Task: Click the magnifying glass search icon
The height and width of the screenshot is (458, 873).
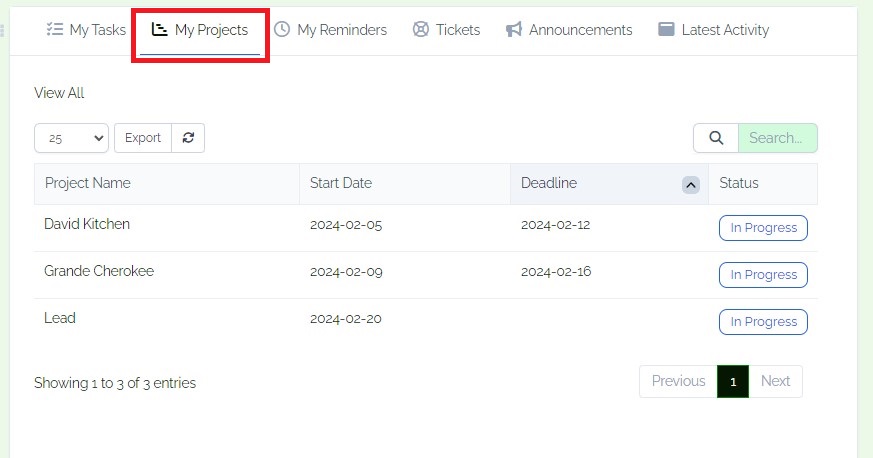Action: click(716, 137)
